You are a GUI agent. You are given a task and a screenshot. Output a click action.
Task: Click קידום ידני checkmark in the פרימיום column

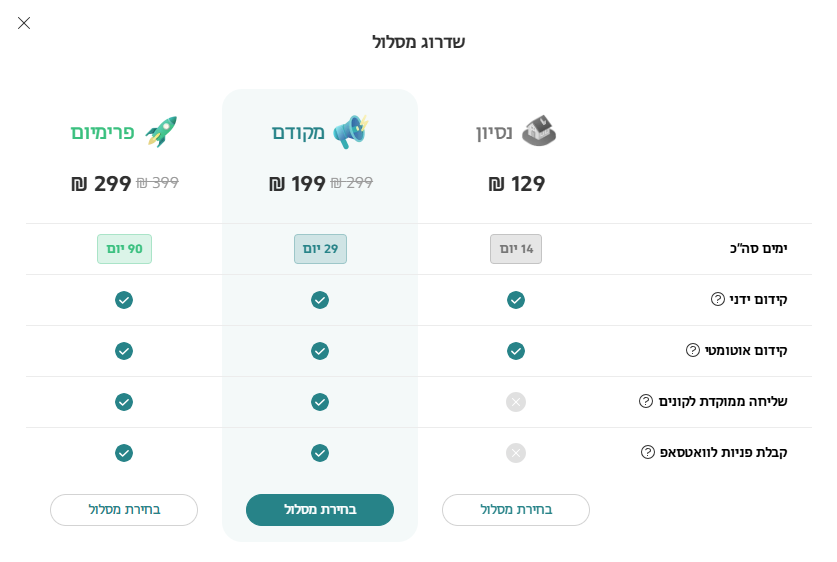tap(124, 300)
